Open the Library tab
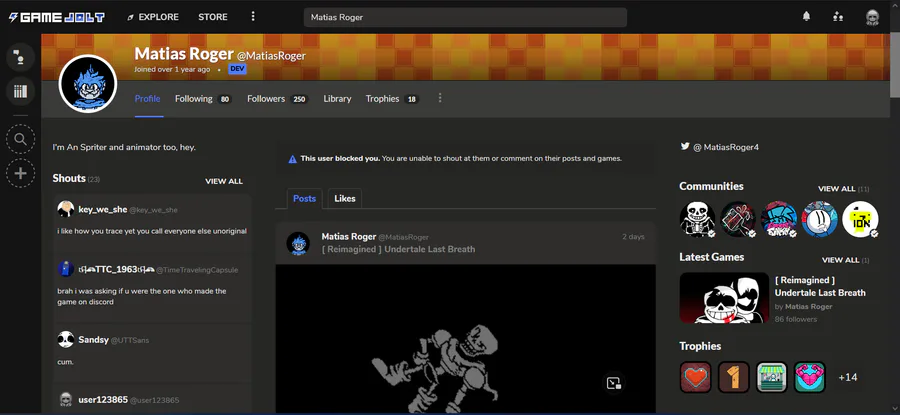900x415 pixels. click(x=337, y=99)
